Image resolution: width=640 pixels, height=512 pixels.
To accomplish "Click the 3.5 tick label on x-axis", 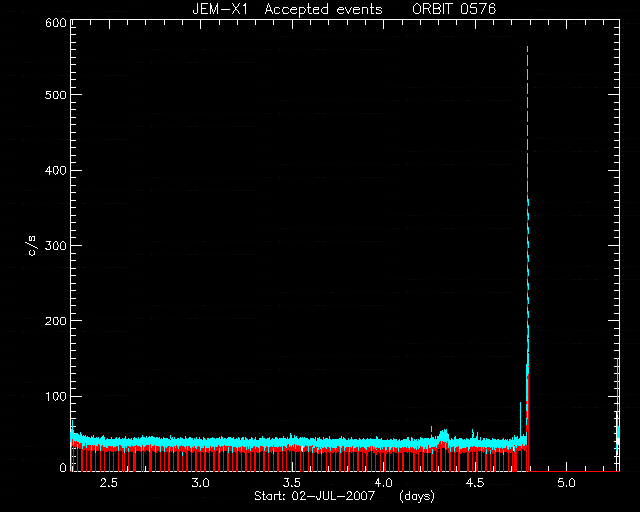I will [292, 483].
